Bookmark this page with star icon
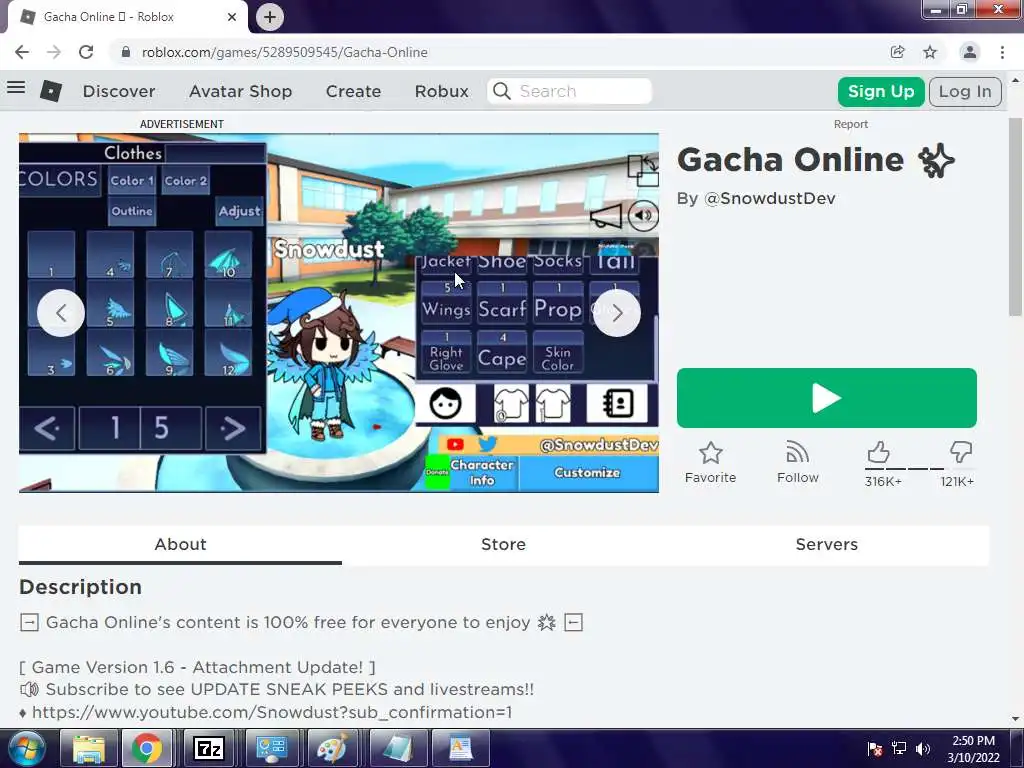1024x768 pixels. (930, 52)
